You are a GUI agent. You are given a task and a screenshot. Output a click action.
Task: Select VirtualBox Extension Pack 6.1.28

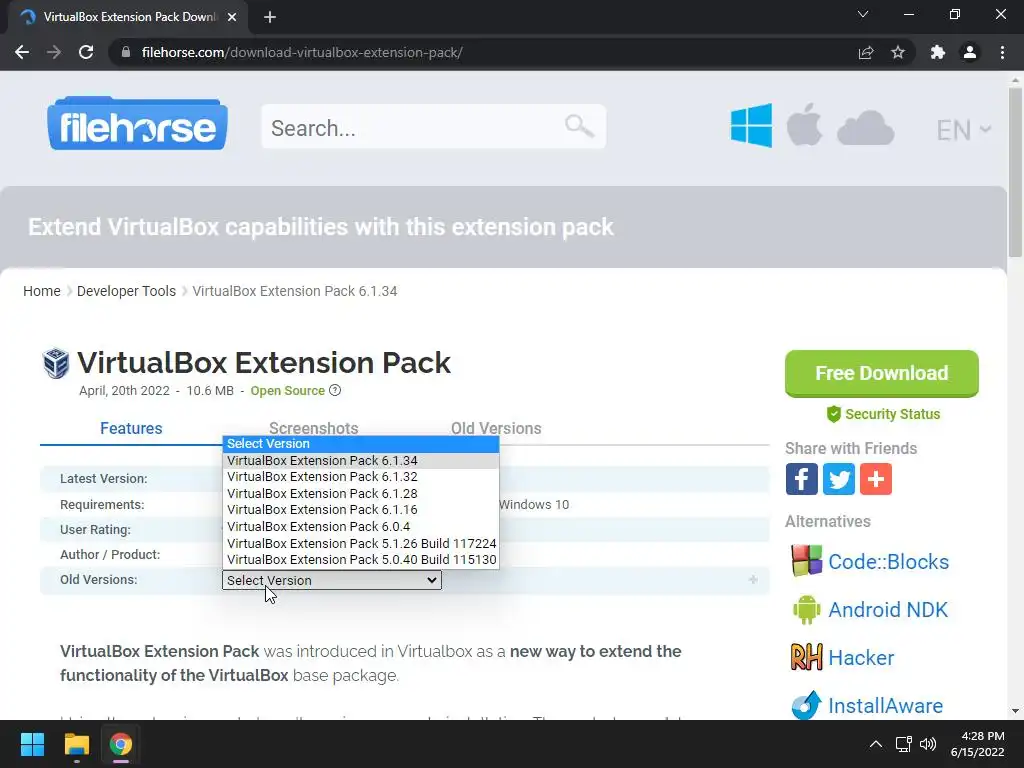(360, 494)
